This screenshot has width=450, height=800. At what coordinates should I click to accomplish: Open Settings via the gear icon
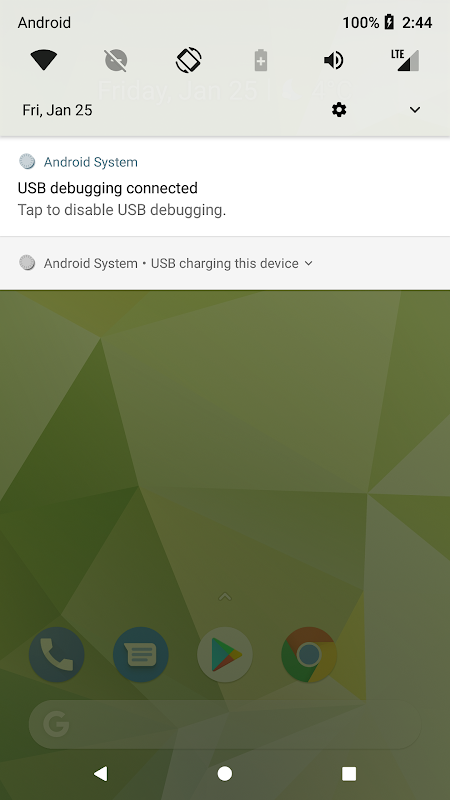point(339,110)
